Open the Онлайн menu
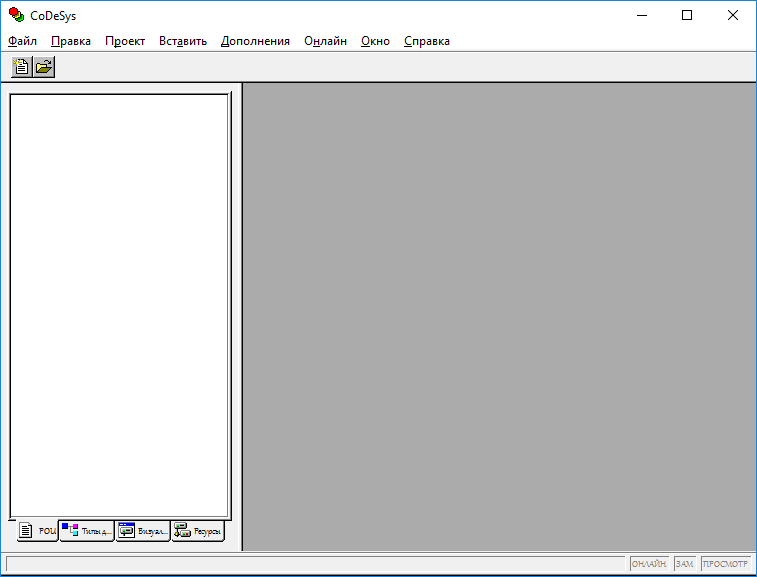Screen dimensions: 757x577 pyautogui.click(x=326, y=41)
